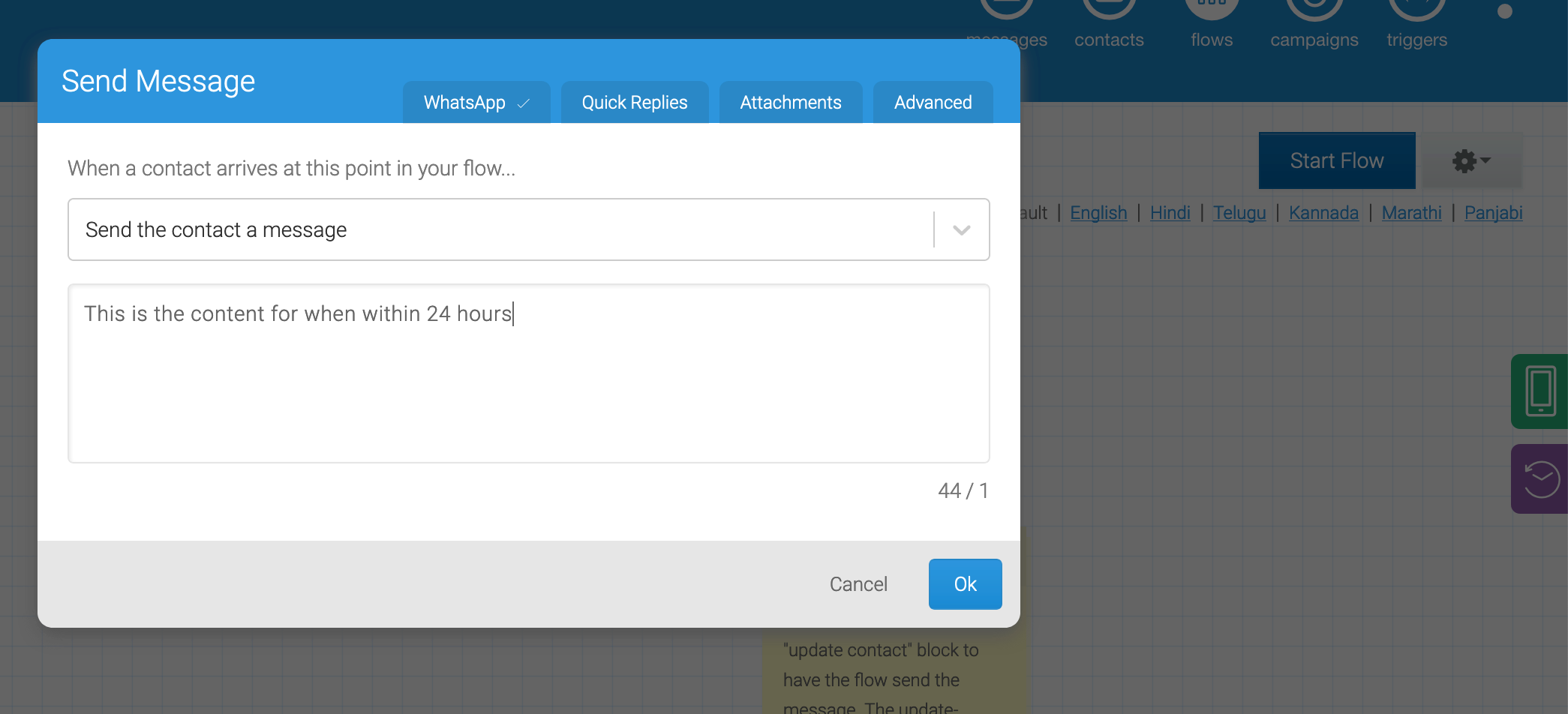This screenshot has width=1568, height=714.
Task: Switch language to Panjabi
Action: coord(1493,213)
